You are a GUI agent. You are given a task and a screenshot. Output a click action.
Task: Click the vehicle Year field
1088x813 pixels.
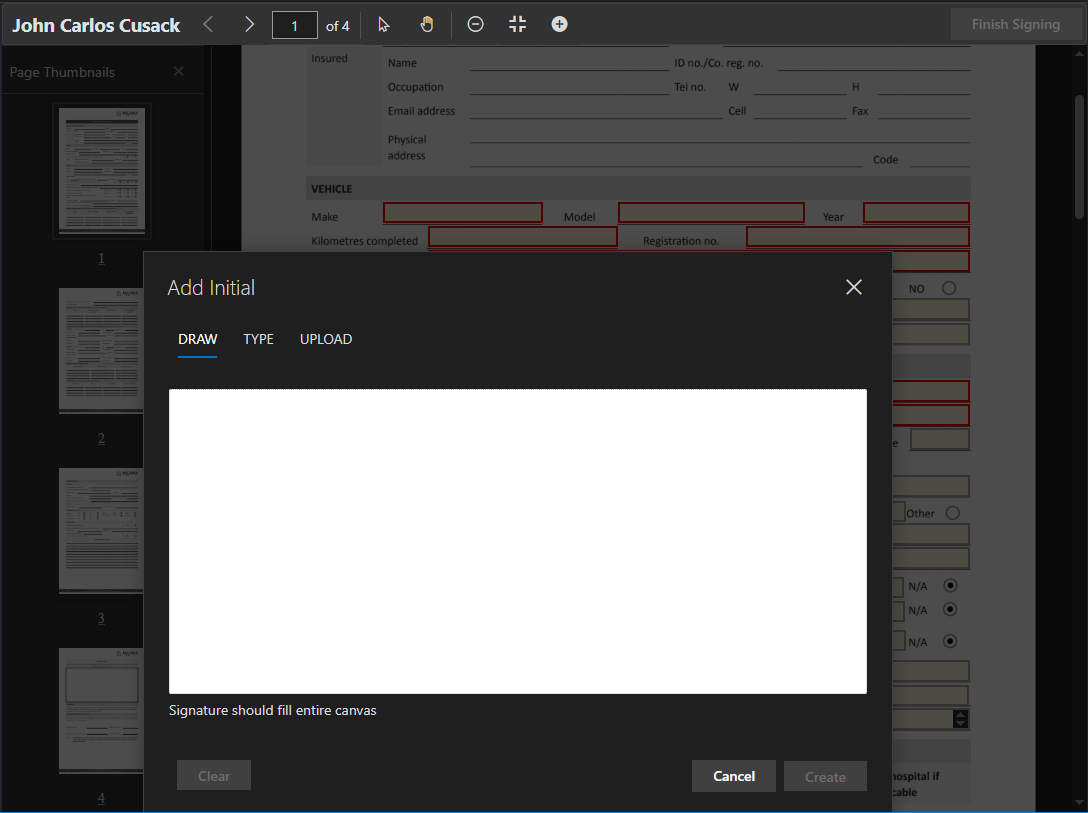[916, 213]
